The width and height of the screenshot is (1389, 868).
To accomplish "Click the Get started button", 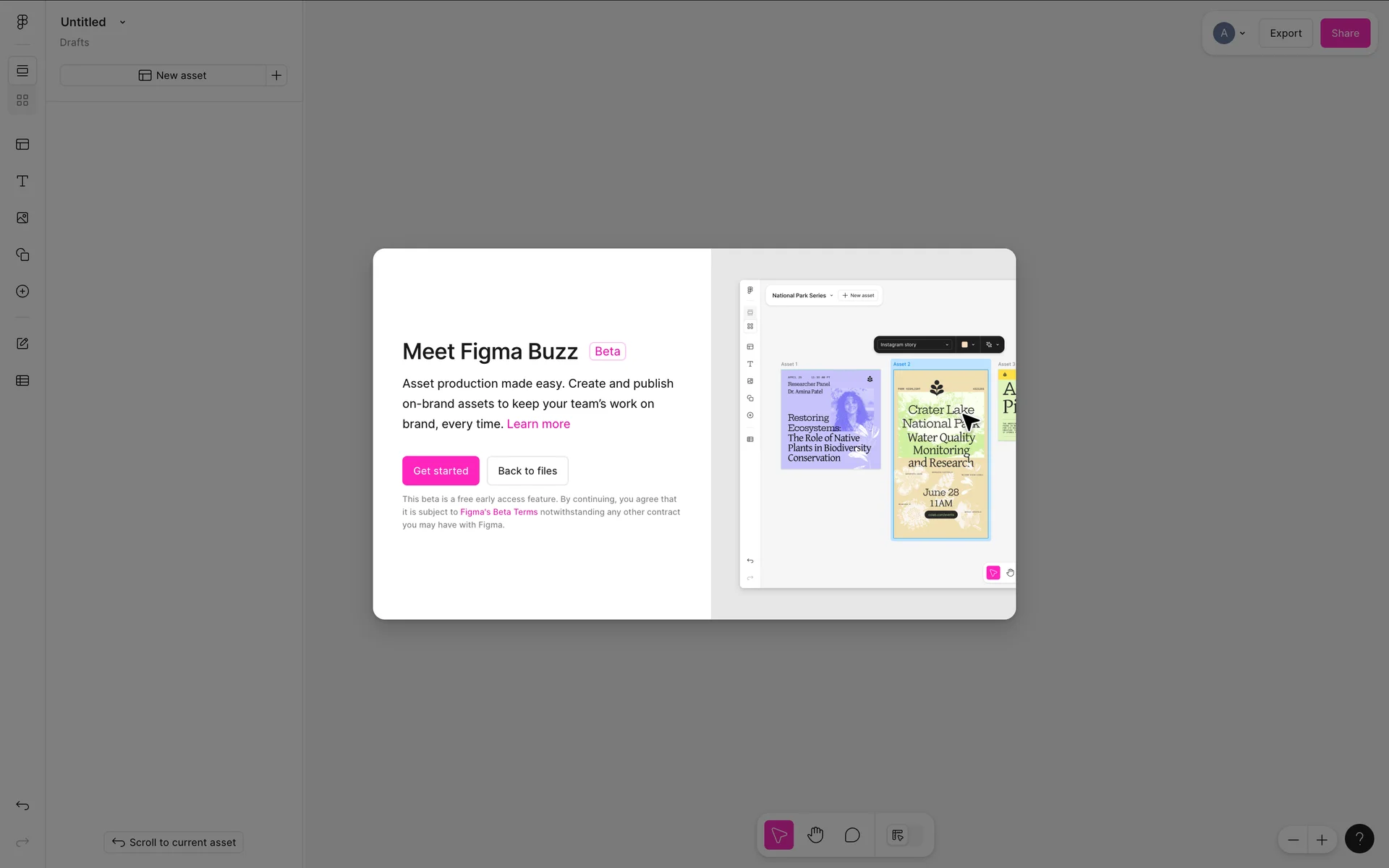I will point(441,471).
